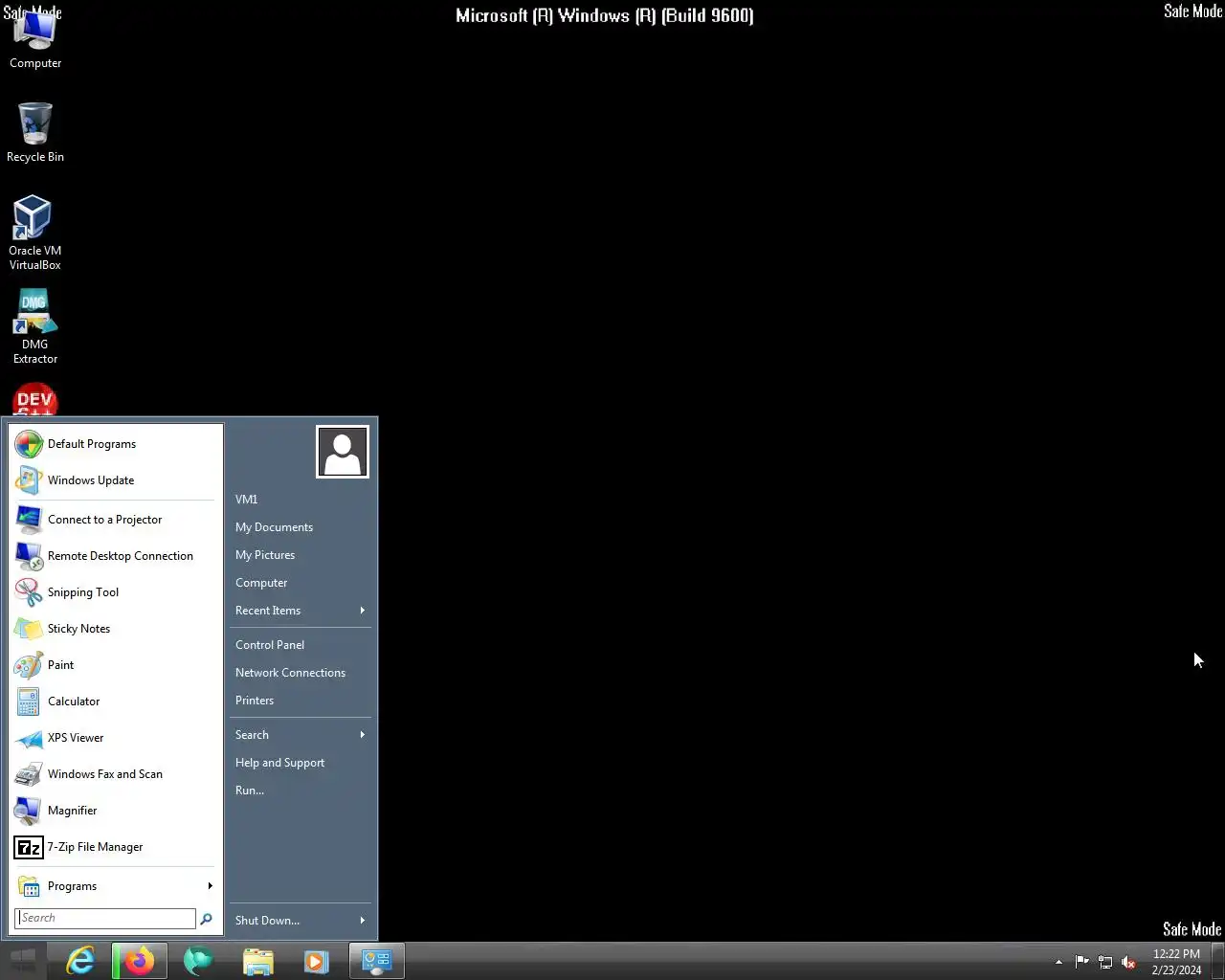Screen dimensions: 1225x980
Task: Expand the Programs submenu
Action: pyautogui.click(x=115, y=886)
